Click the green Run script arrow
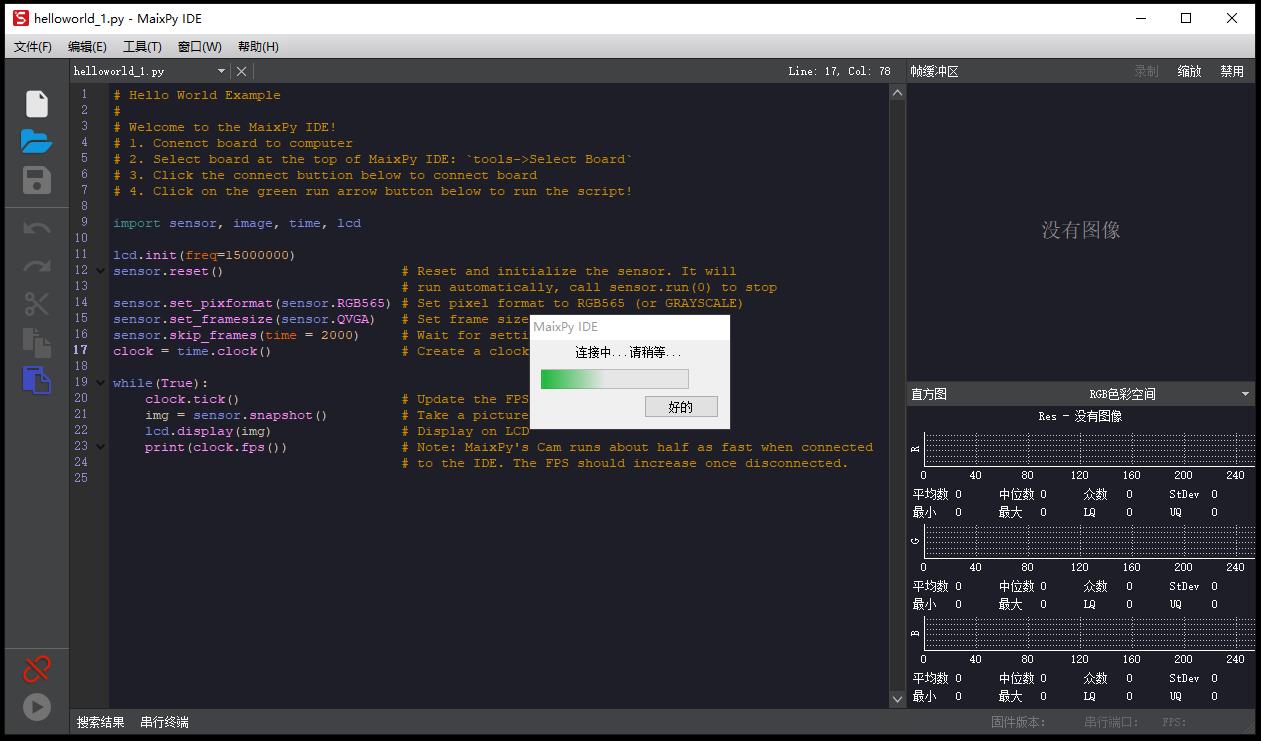This screenshot has height=741, width=1261. (37, 707)
